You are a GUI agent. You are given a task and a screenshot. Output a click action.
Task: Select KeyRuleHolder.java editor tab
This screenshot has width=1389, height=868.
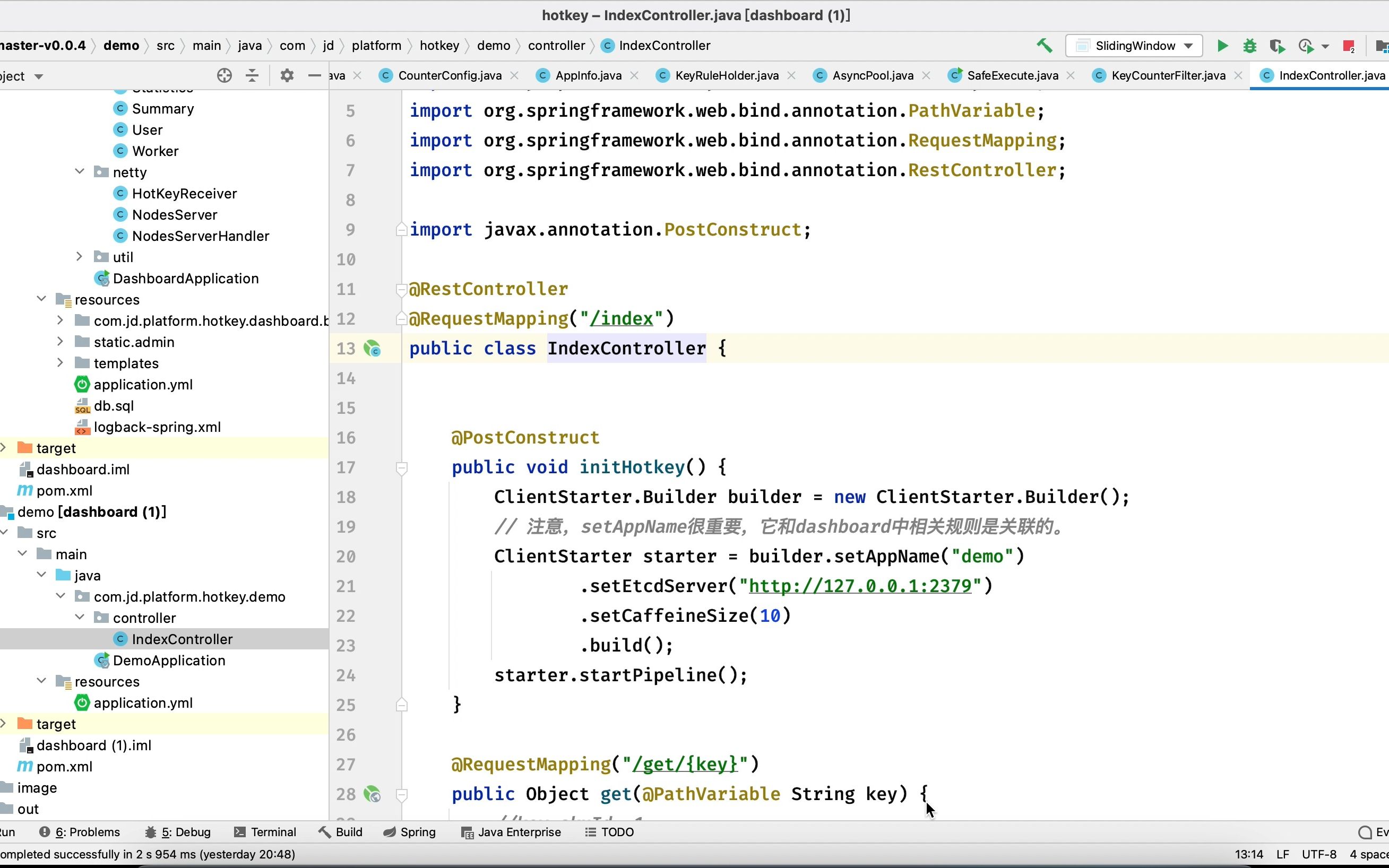(x=728, y=75)
